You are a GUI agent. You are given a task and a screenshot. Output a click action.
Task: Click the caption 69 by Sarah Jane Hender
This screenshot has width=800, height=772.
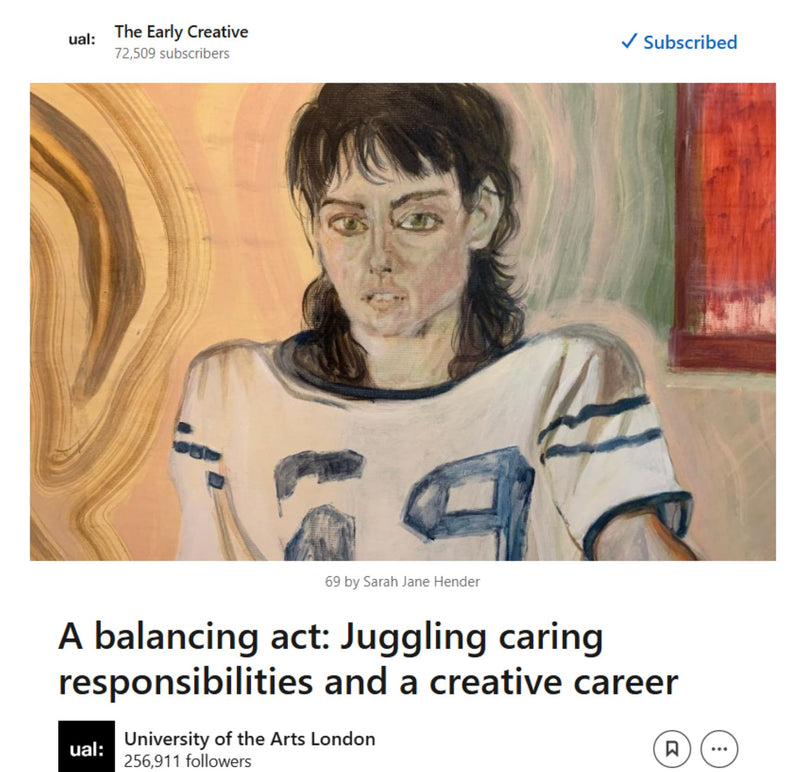[402, 582]
